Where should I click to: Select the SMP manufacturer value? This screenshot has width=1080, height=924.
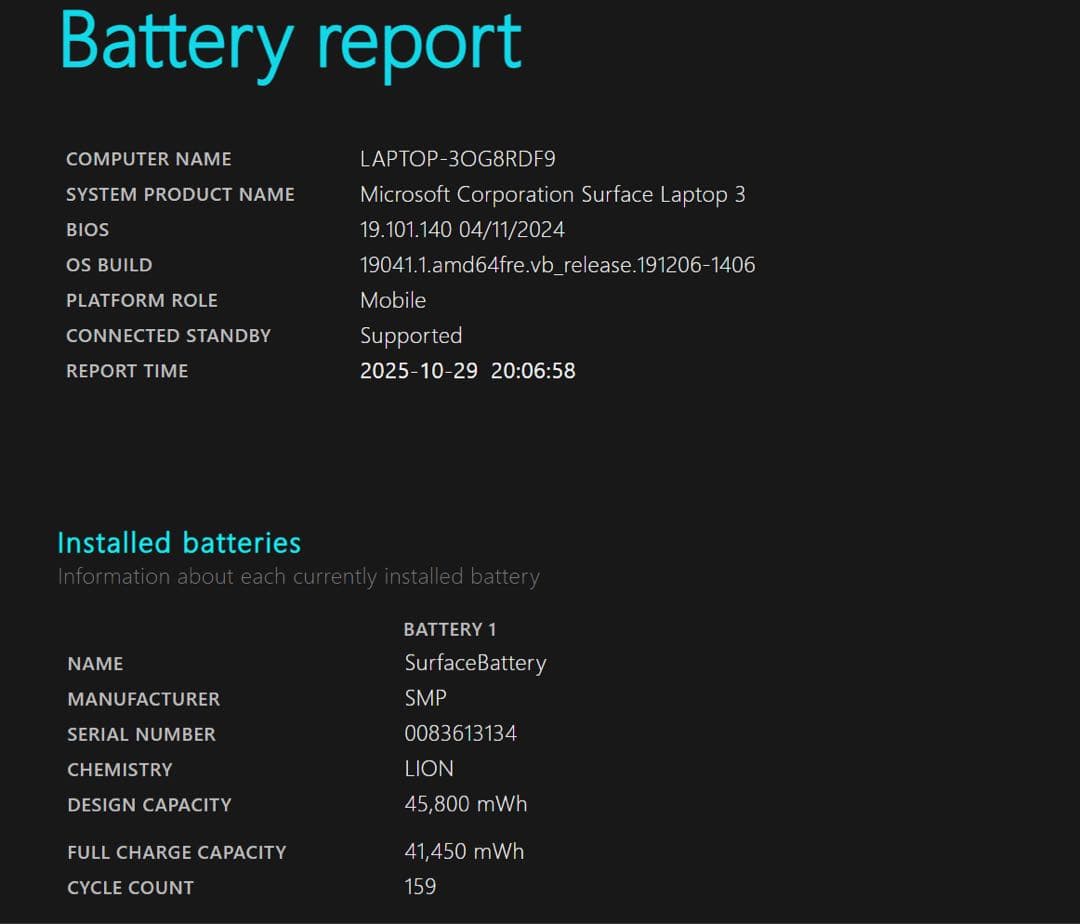426,698
